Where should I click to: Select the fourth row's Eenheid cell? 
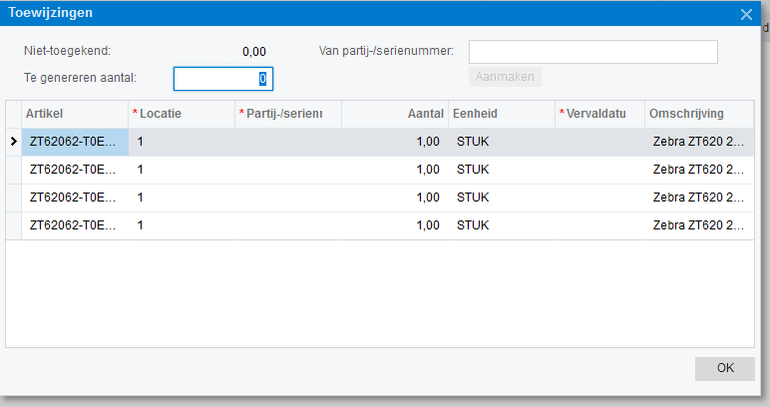pyautogui.click(x=500, y=226)
